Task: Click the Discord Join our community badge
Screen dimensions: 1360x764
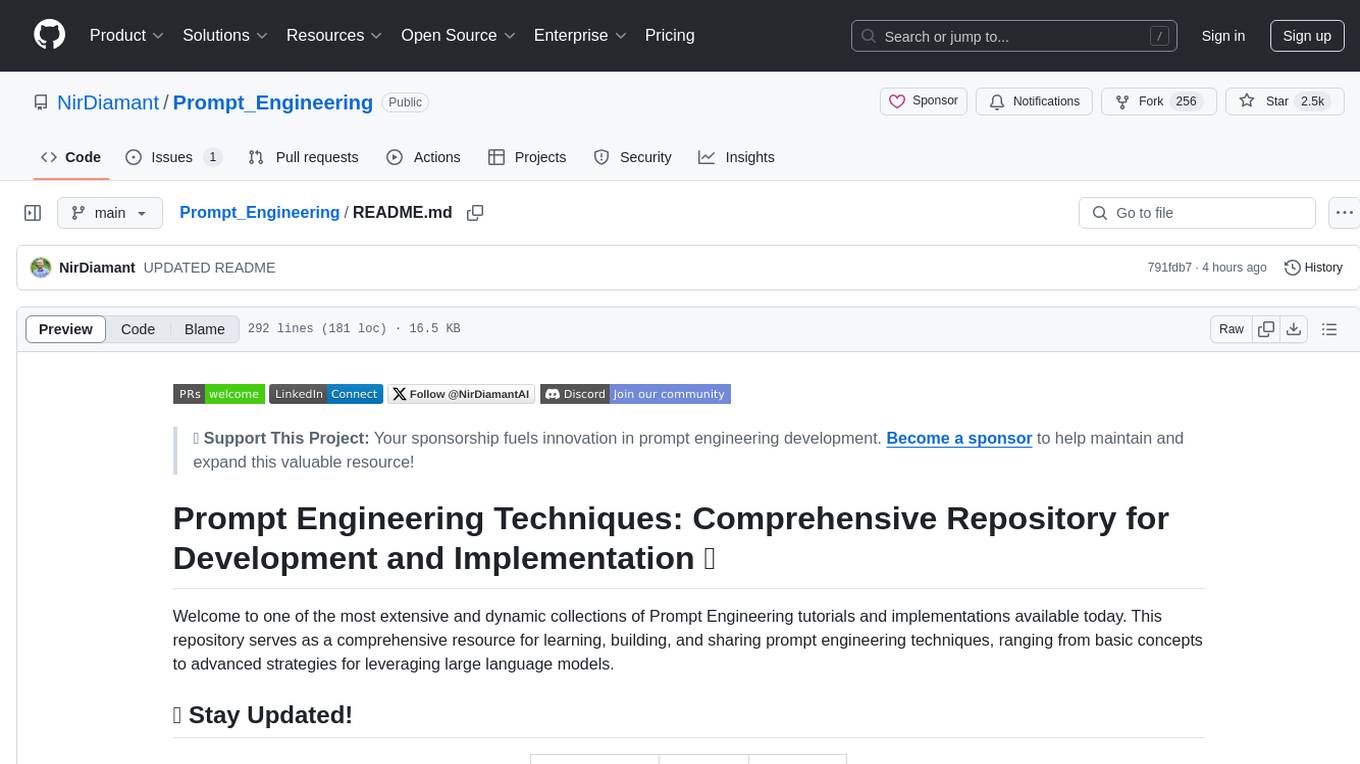Action: 635,394
